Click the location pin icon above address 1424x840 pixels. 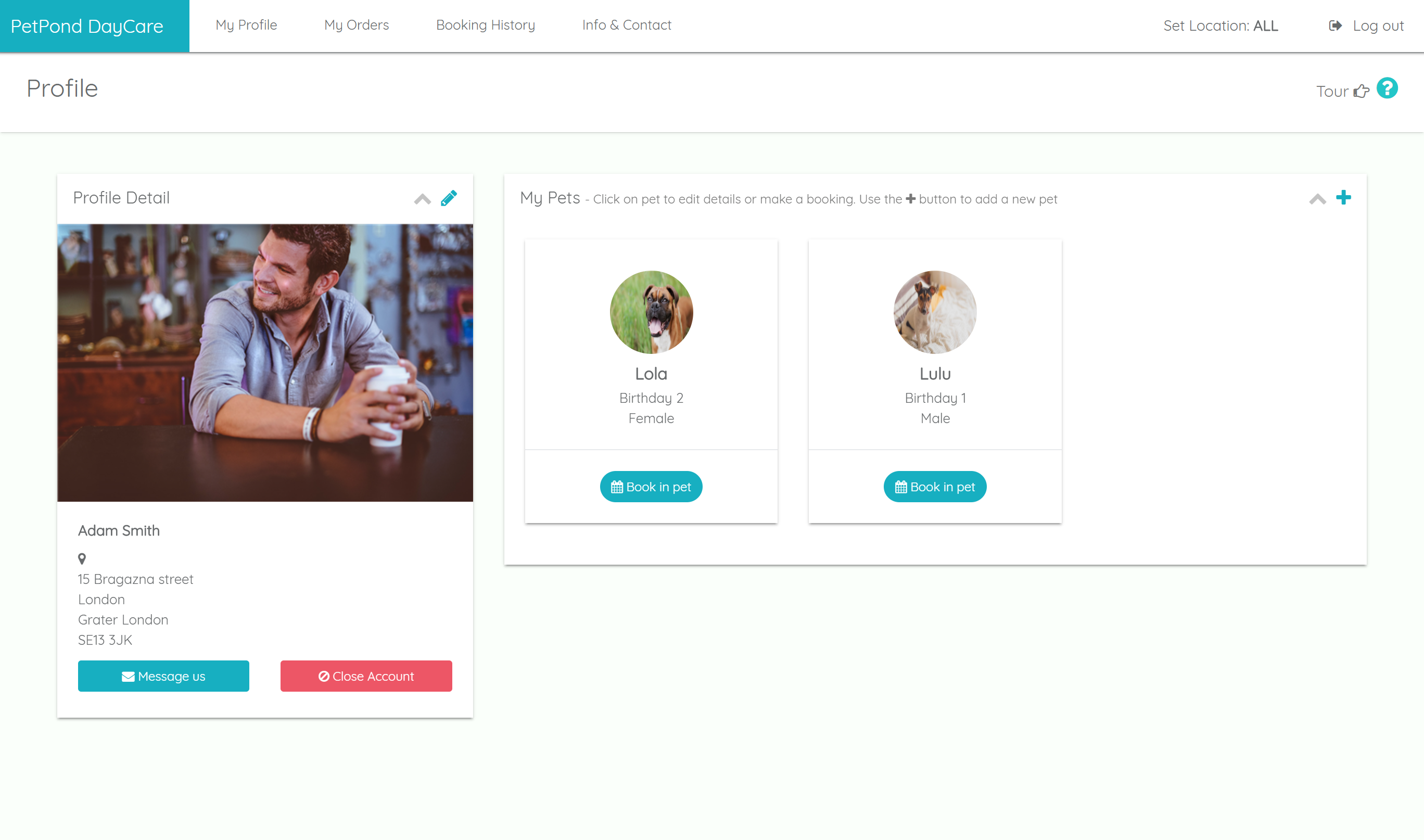pyautogui.click(x=82, y=558)
